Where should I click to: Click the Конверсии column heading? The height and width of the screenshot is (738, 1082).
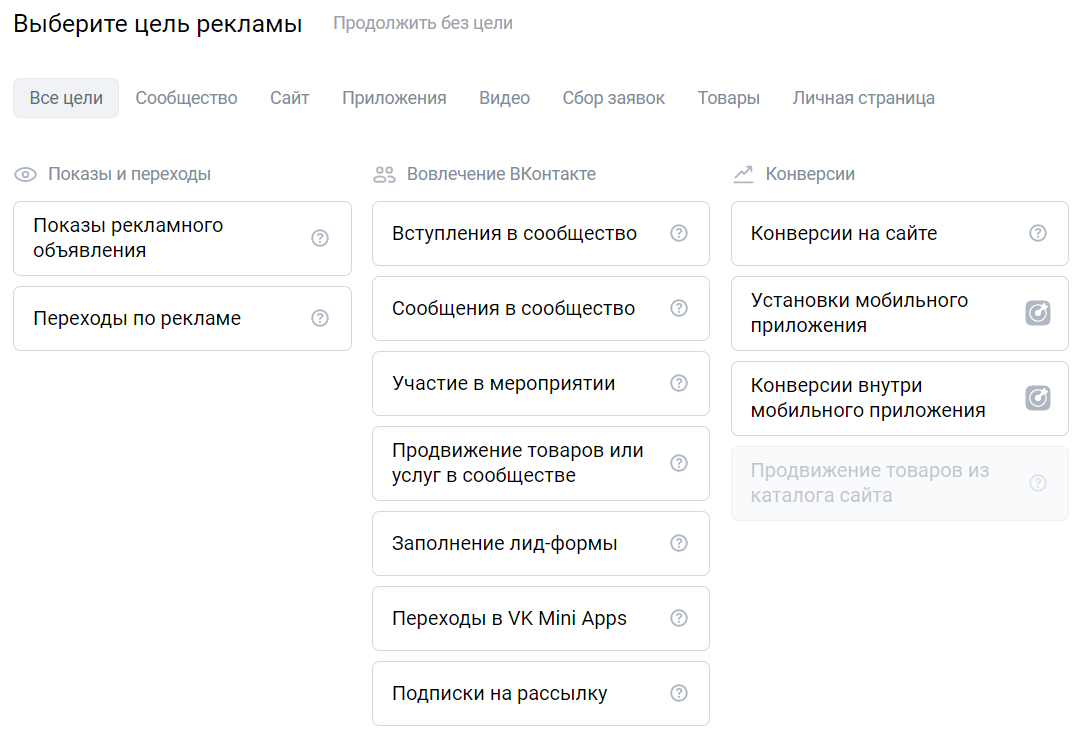point(810,174)
